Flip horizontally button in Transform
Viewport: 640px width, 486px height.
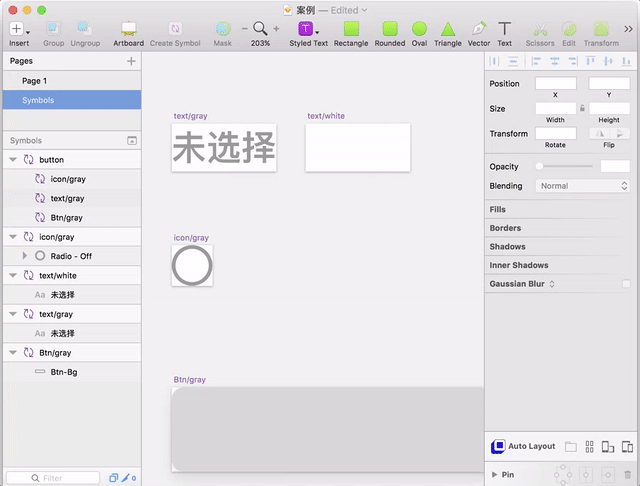tap(599, 133)
